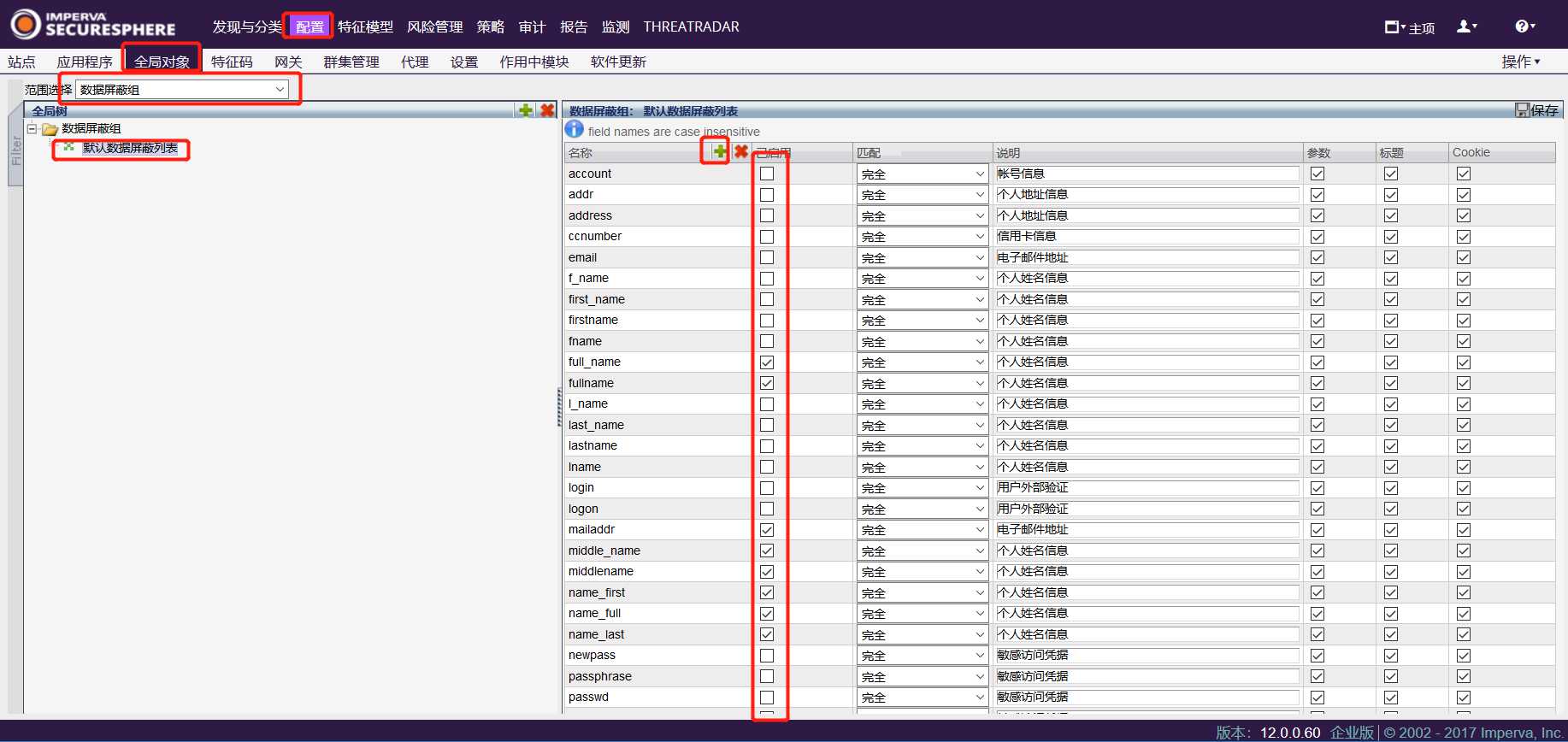Switch to the 全局对象 tab
Image resolution: width=1568 pixels, height=742 pixels.
(162, 62)
